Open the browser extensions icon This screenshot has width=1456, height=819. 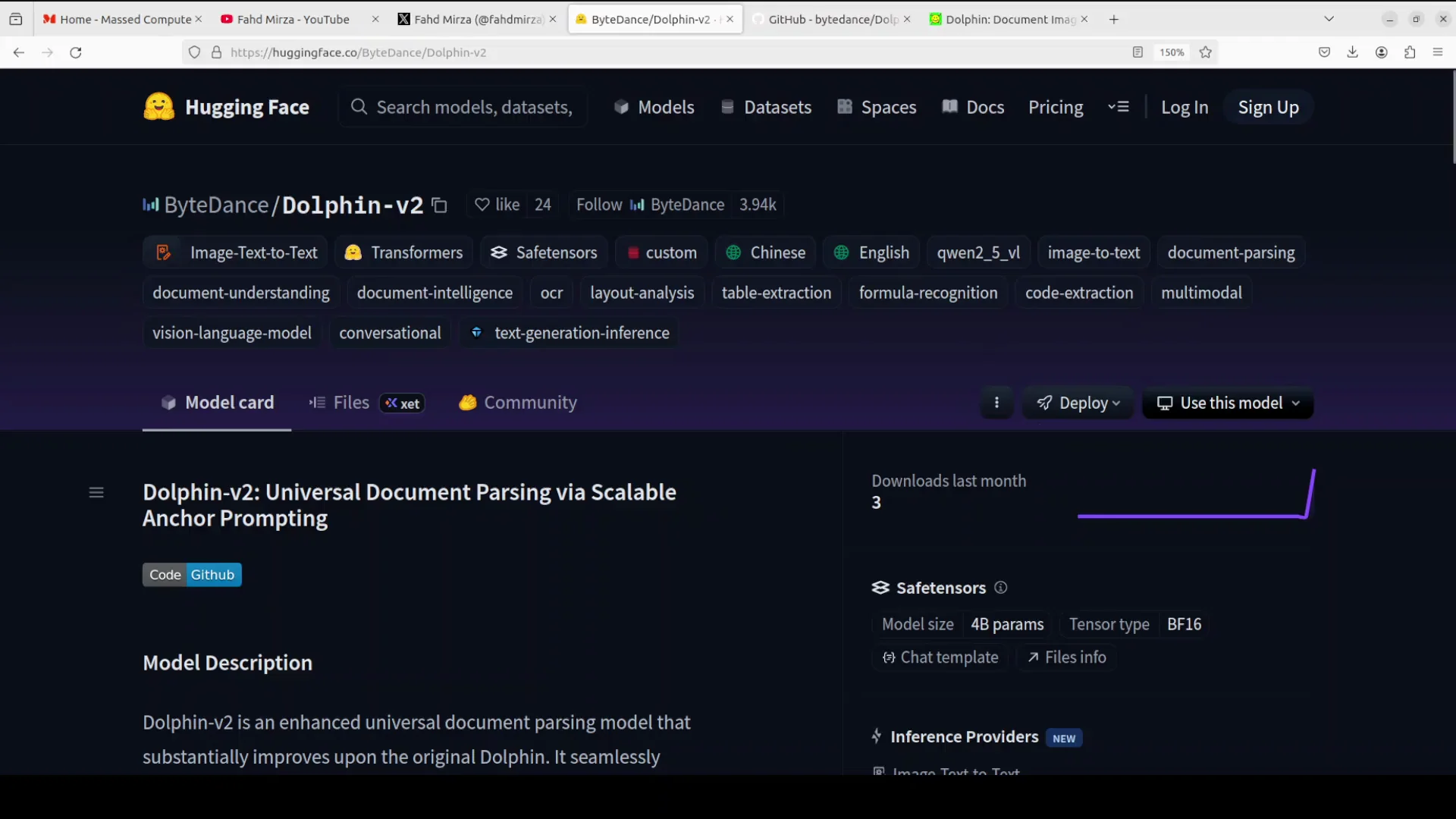[1410, 52]
